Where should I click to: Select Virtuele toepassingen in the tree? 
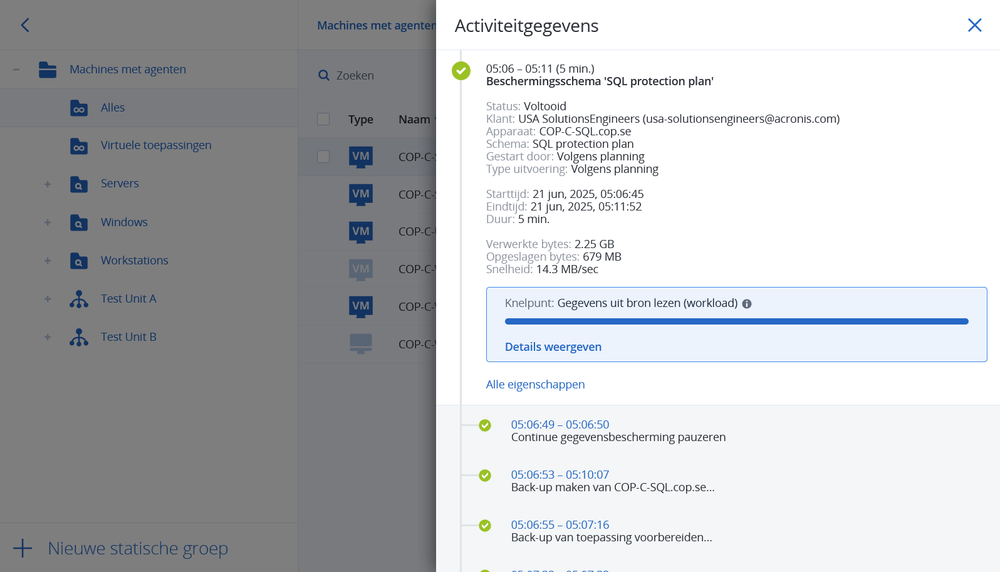point(156,145)
